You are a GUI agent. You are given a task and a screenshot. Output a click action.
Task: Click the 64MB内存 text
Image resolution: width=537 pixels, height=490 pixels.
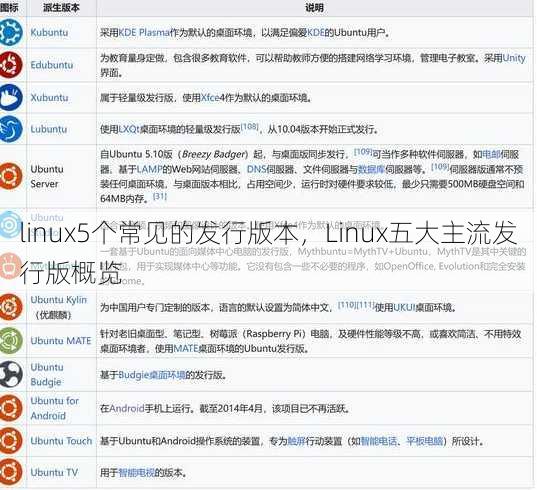(x=125, y=199)
